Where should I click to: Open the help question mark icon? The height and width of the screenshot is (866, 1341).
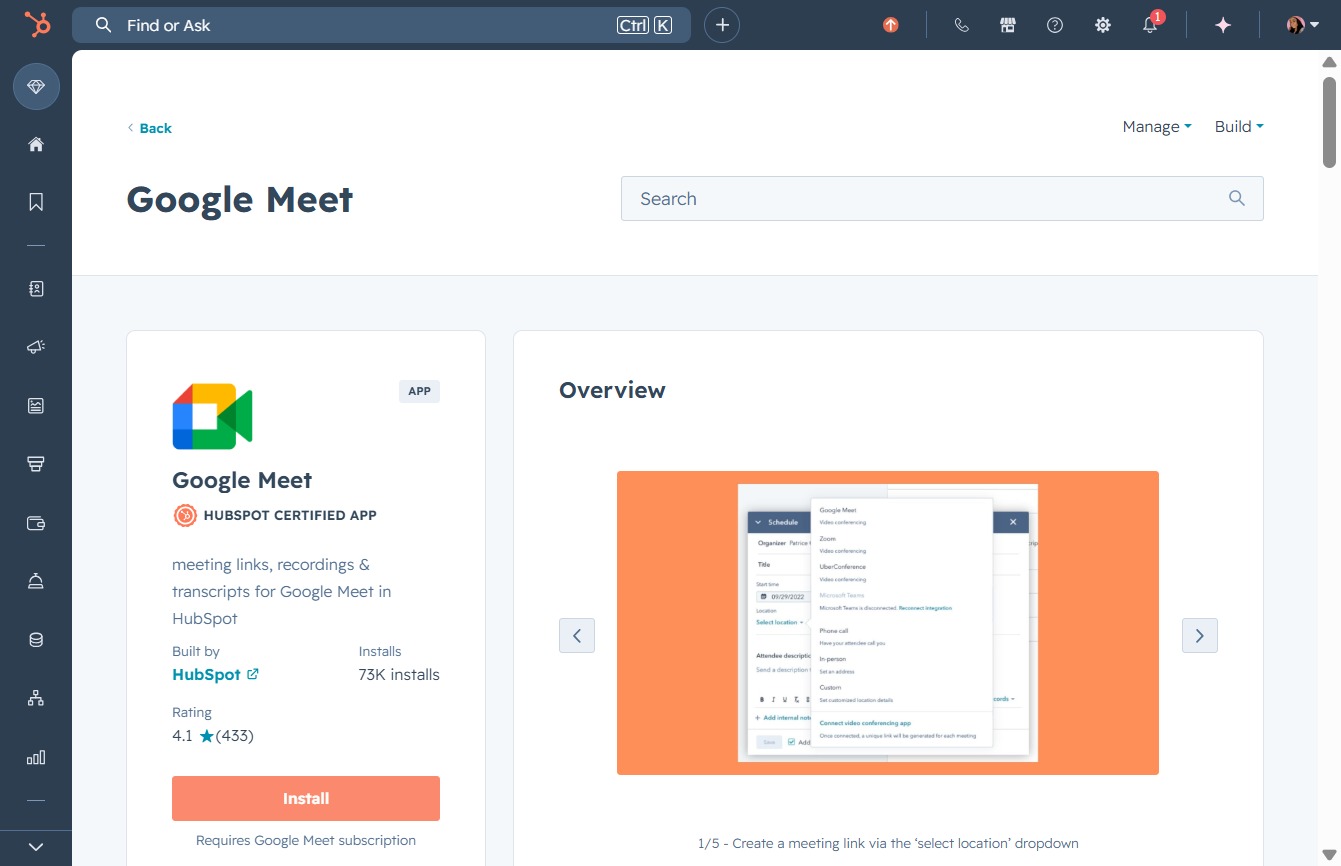point(1055,25)
